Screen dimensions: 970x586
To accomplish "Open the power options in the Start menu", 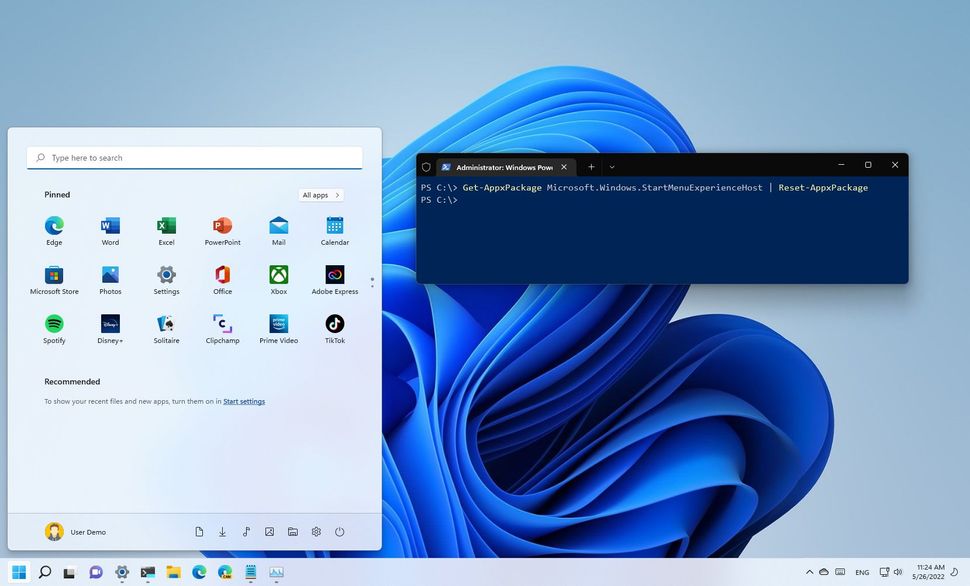I will (339, 531).
